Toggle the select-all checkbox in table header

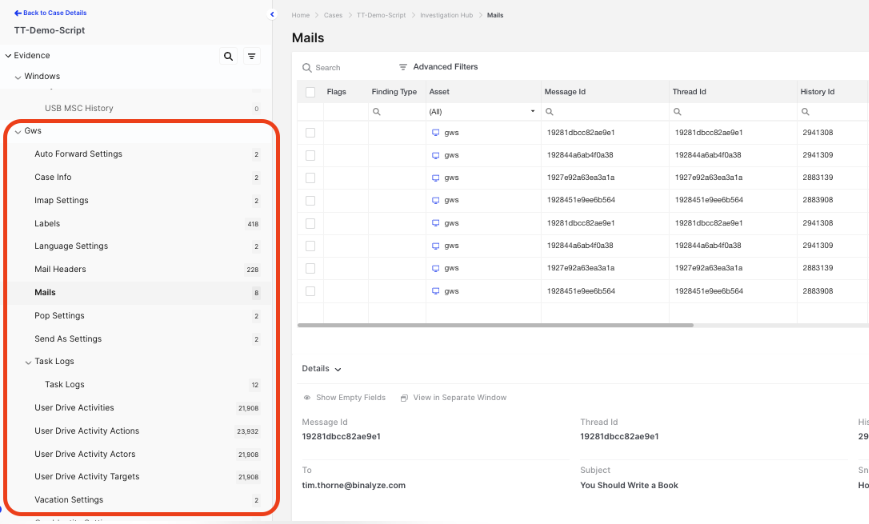pyautogui.click(x=310, y=92)
